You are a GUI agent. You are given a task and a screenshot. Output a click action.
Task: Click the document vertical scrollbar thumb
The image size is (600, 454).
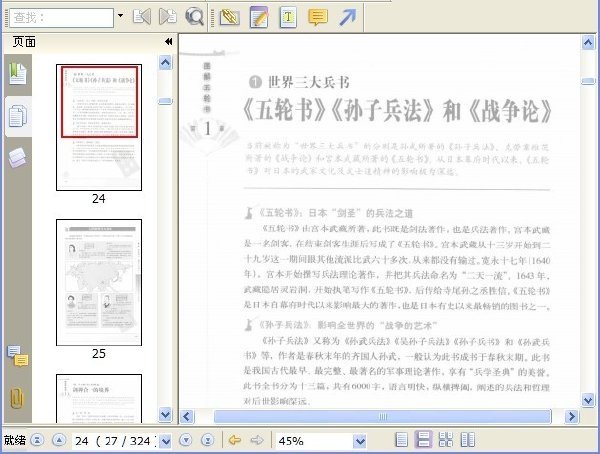point(588,81)
